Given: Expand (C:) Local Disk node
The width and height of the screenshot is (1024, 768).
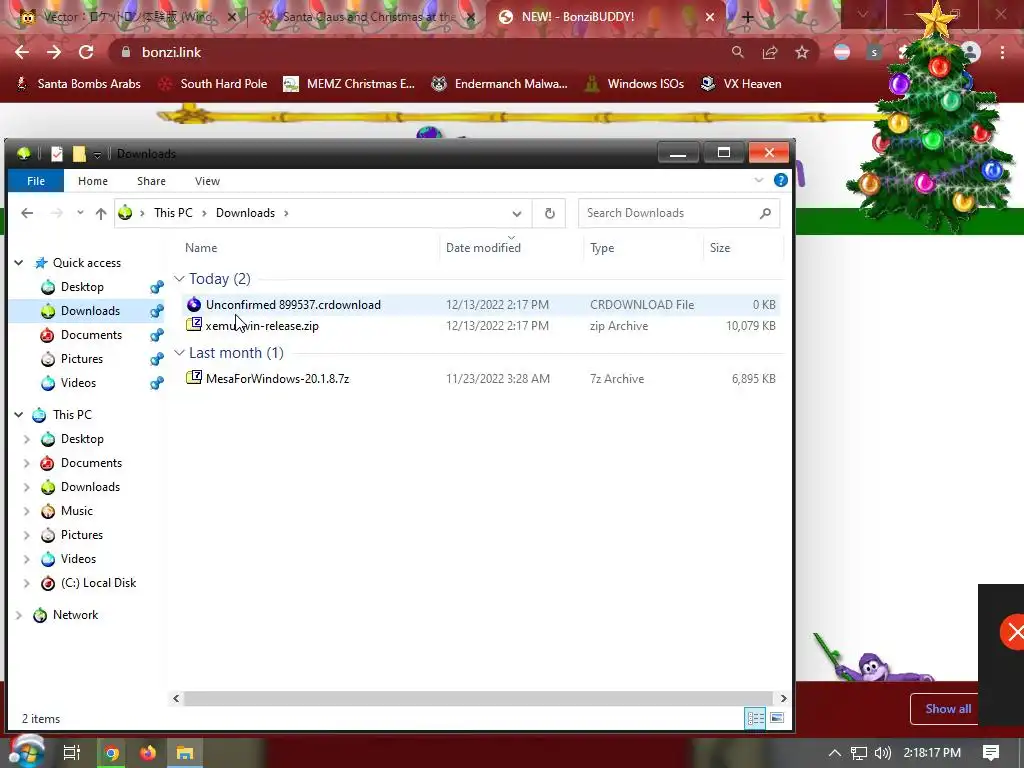Looking at the screenshot, I should coord(27,583).
